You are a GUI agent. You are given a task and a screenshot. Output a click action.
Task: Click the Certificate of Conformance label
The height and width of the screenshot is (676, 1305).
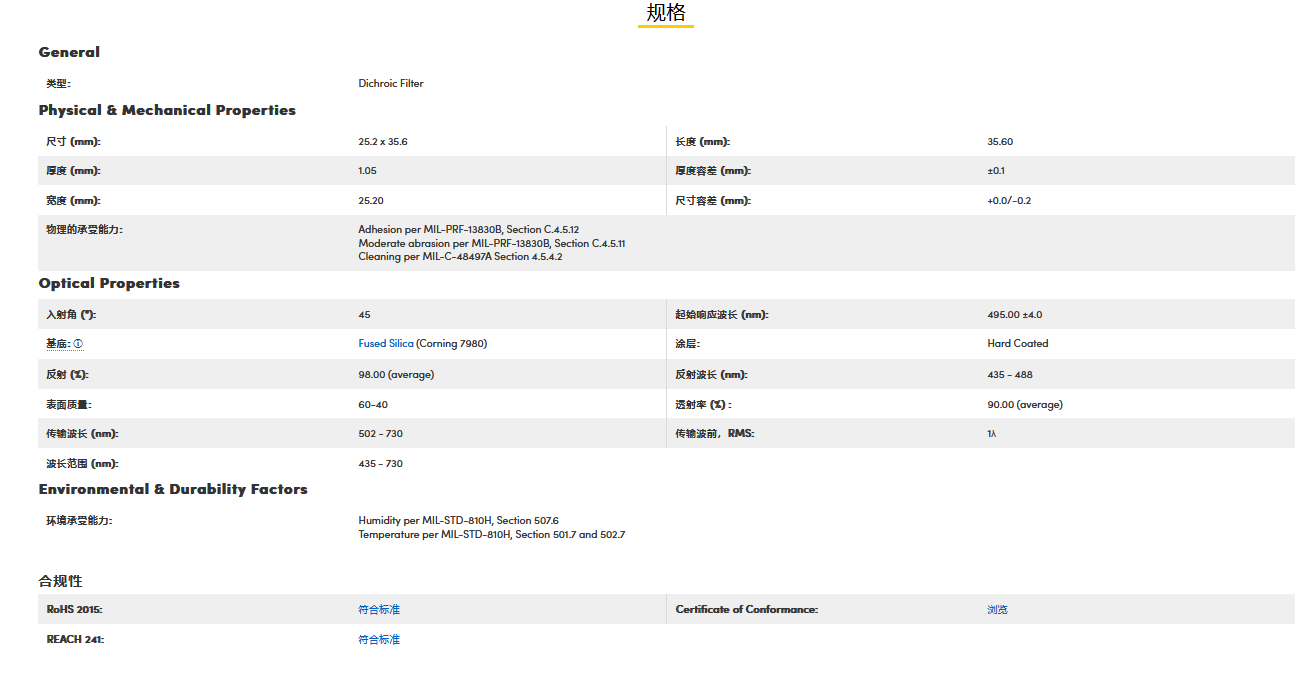746,610
